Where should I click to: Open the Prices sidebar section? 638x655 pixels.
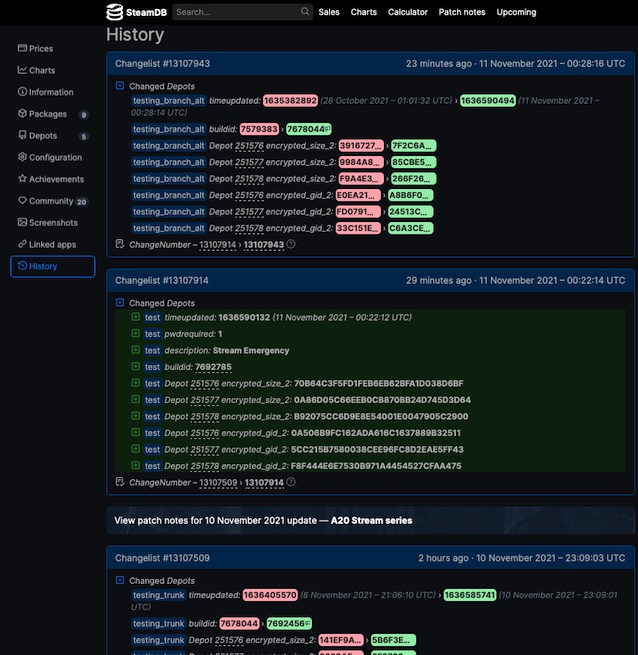pyautogui.click(x=41, y=48)
